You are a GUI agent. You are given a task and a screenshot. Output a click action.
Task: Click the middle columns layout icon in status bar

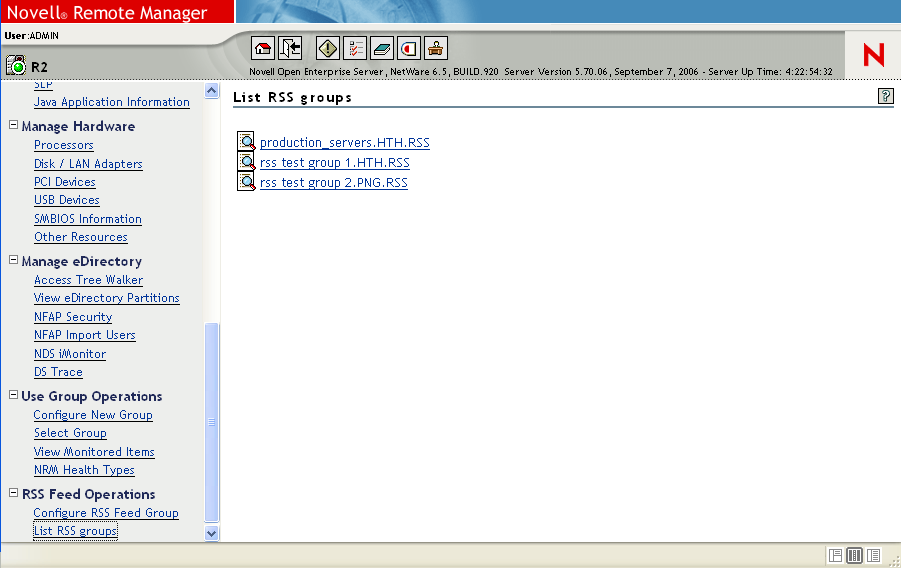pos(854,555)
